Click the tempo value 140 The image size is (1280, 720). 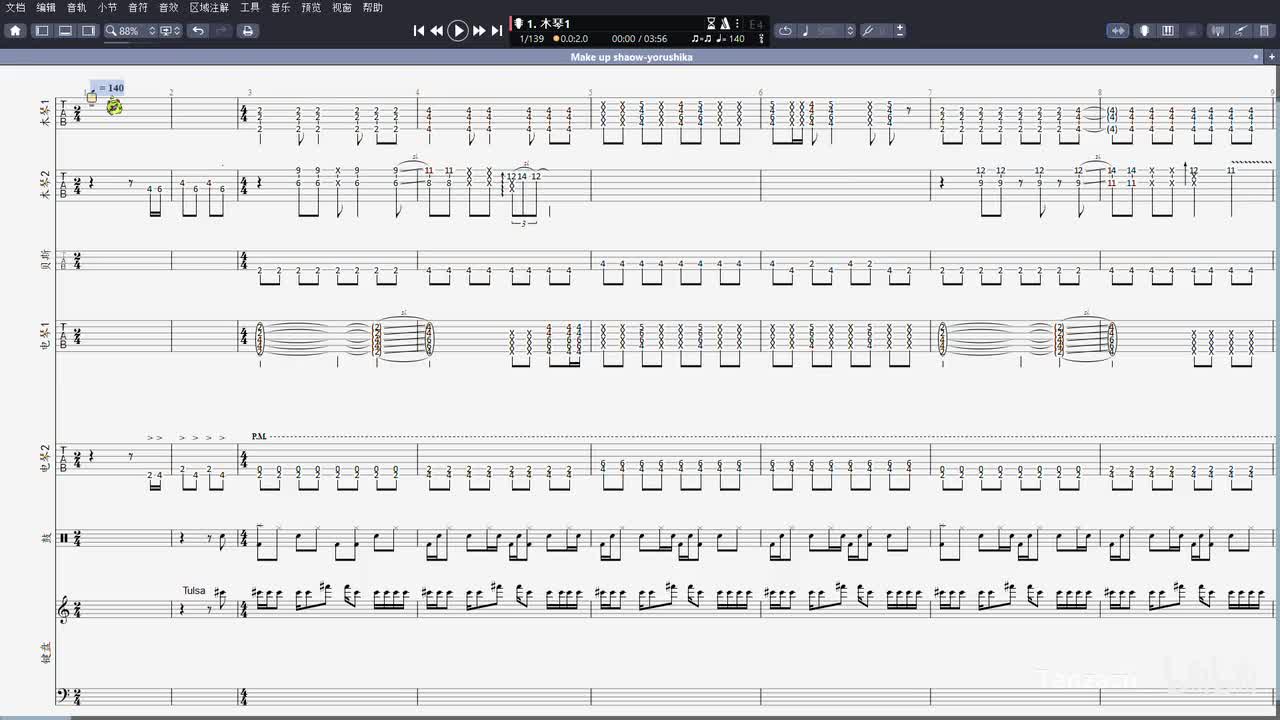click(736, 39)
